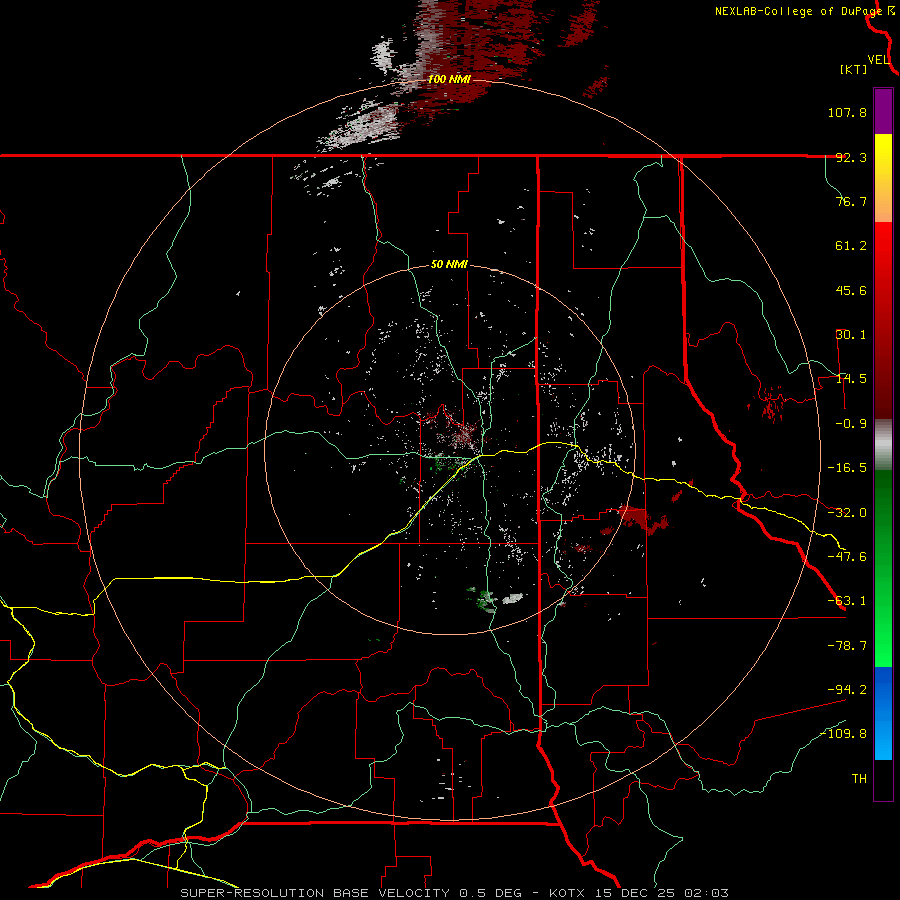Click the VEL legend title
Screen dimensions: 900x900
[x=878, y=60]
